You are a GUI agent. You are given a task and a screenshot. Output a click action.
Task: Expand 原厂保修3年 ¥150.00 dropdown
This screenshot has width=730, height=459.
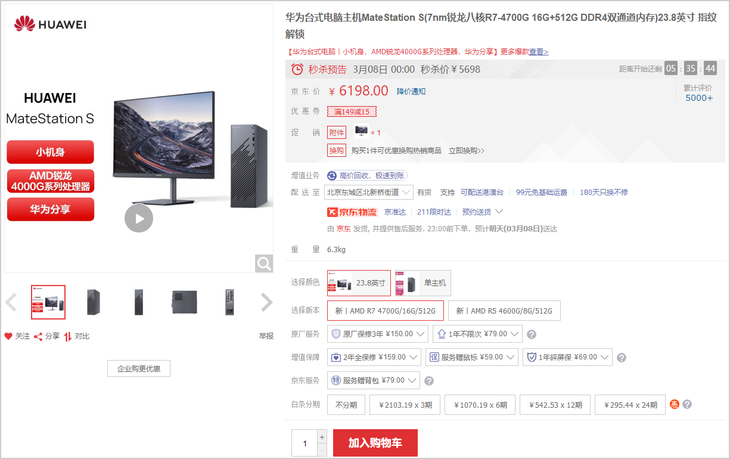[x=377, y=334]
